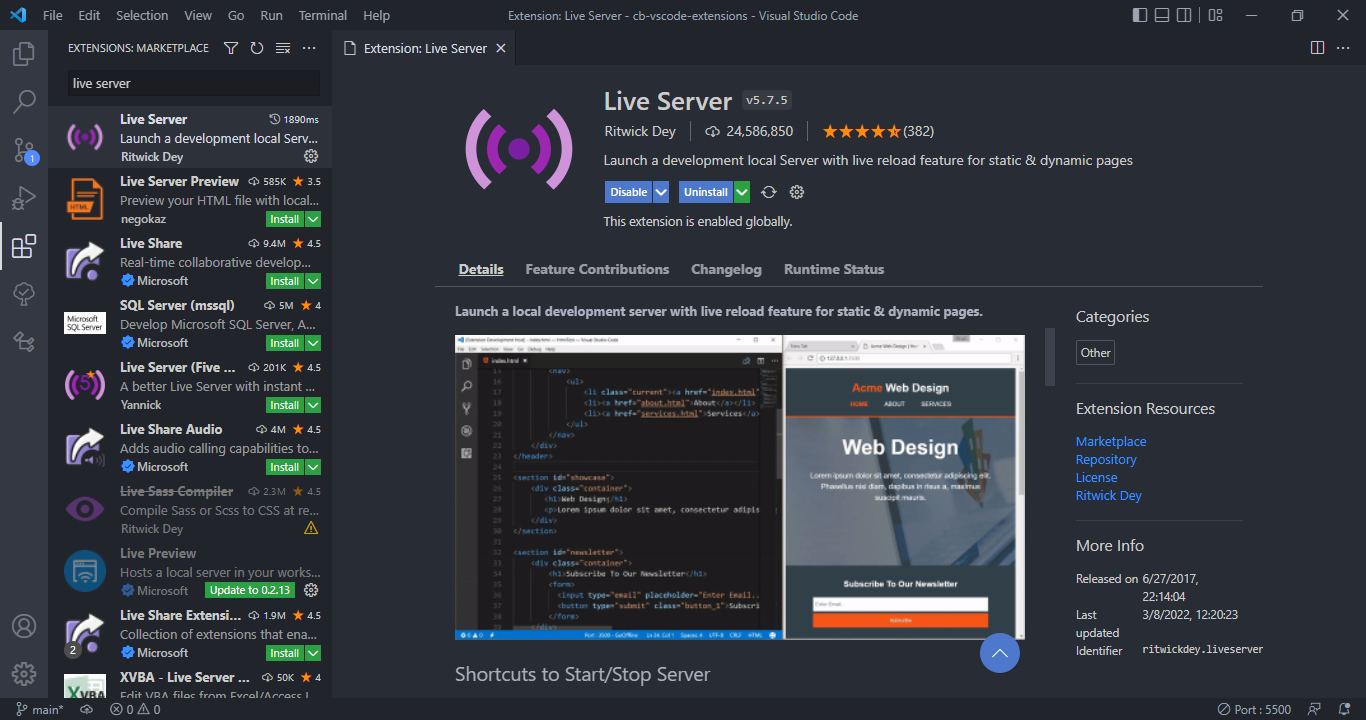
Task: Click the Search icon in activity bar
Action: (x=24, y=102)
